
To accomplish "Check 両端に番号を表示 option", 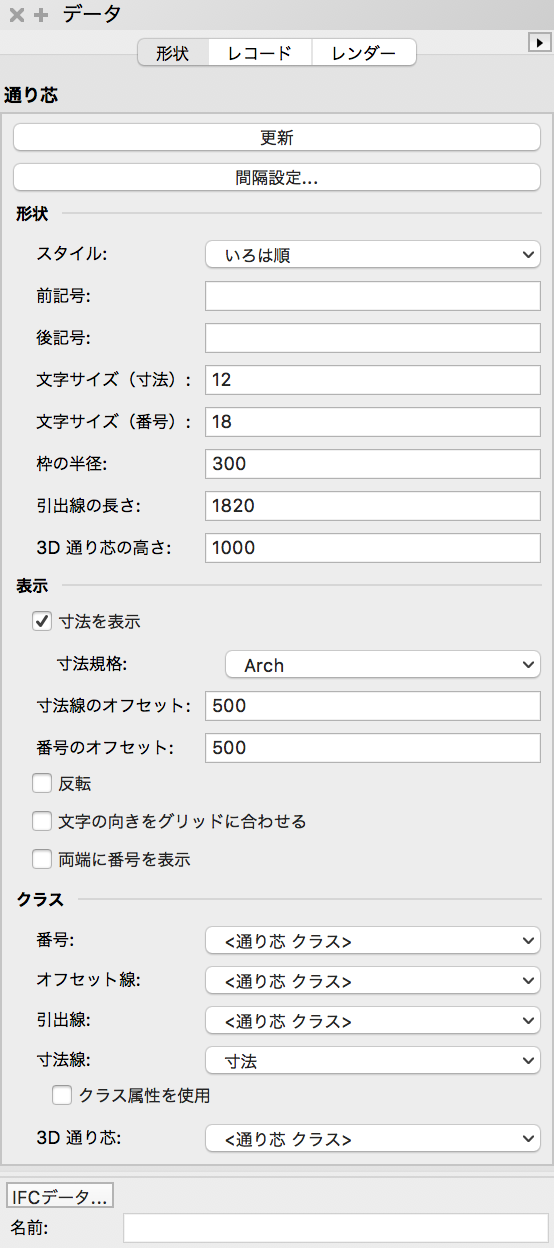I will 42,858.
